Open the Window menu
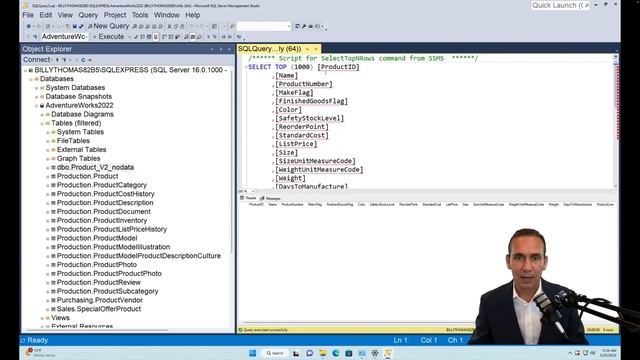Screen dimensions: 640x360 click(x=167, y=15)
